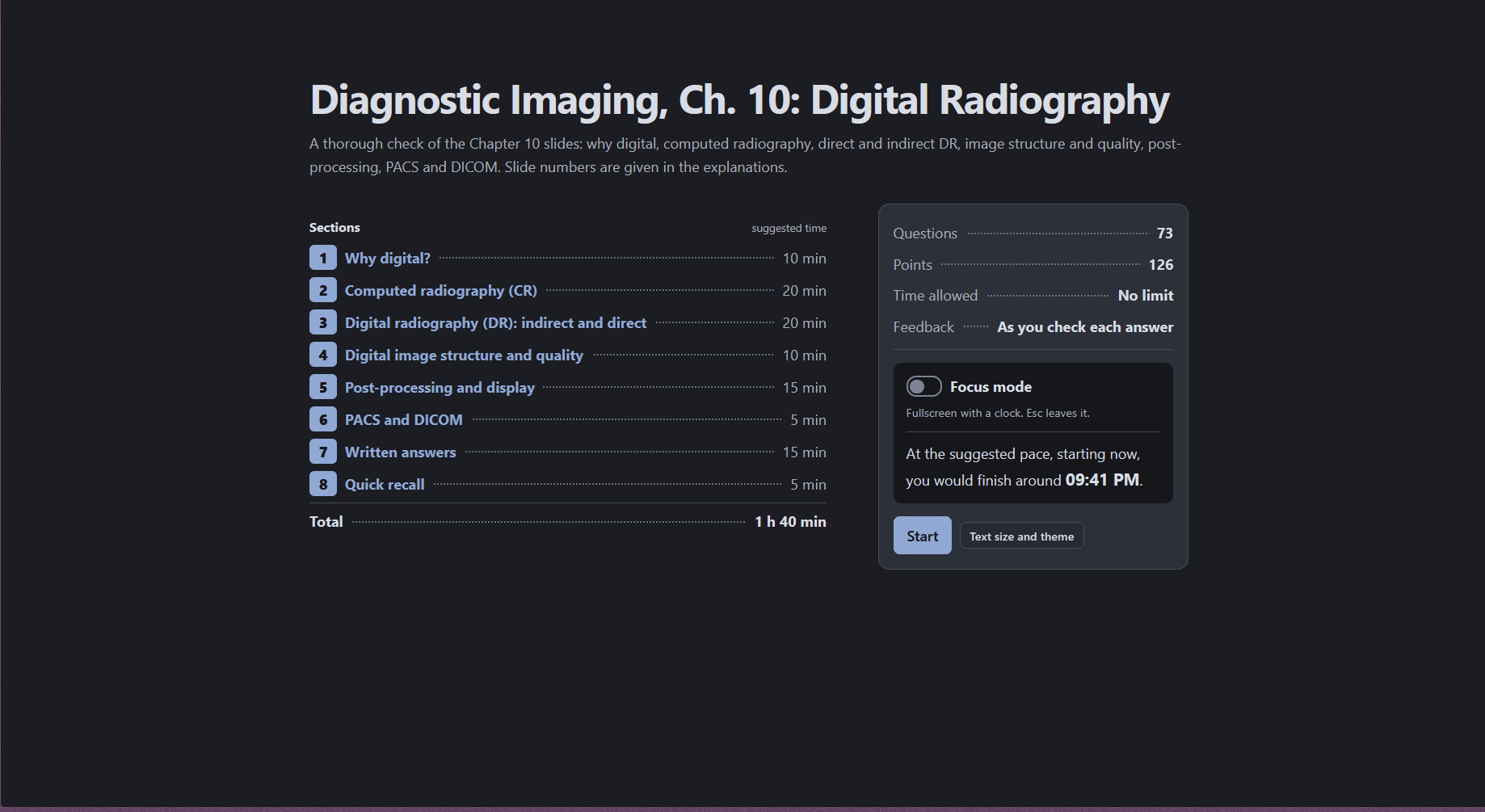Click the "Questions" label in summary card
This screenshot has height=812, width=1485.
925,233
